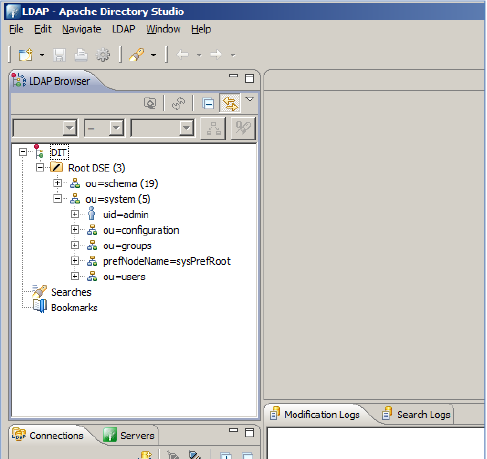Collapse the Root DSE node

click(x=40, y=168)
